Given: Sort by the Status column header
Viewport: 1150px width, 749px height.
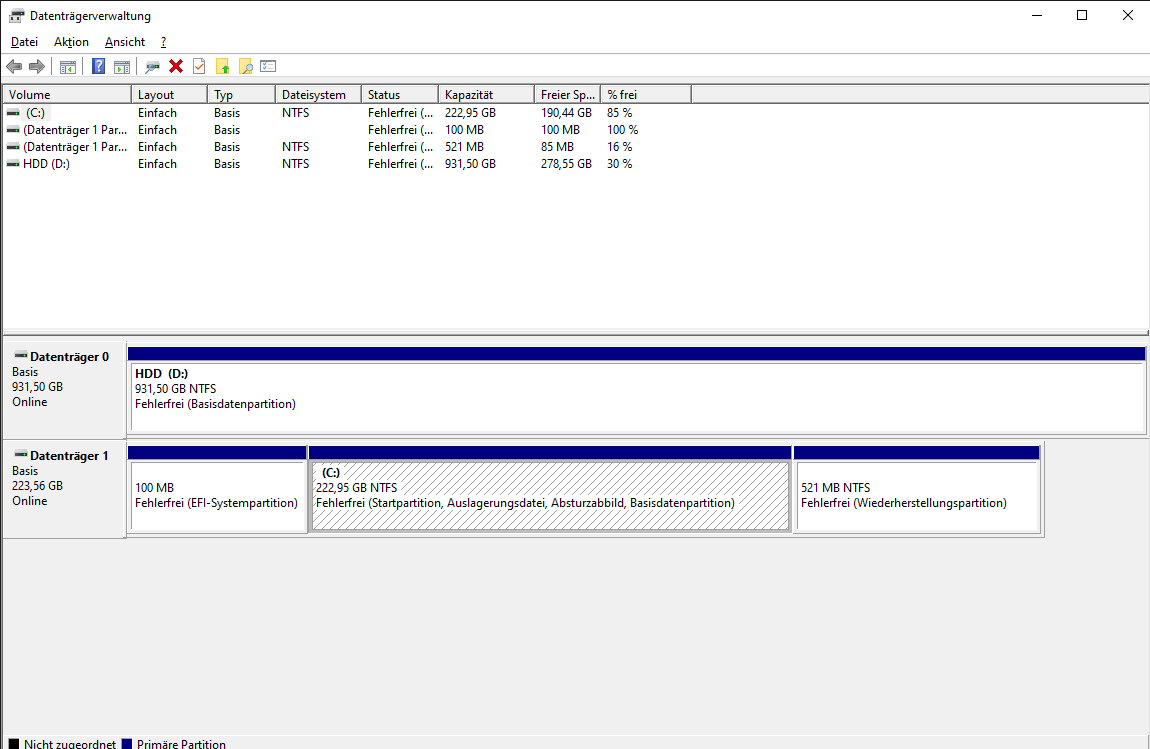Looking at the screenshot, I should tap(400, 95).
